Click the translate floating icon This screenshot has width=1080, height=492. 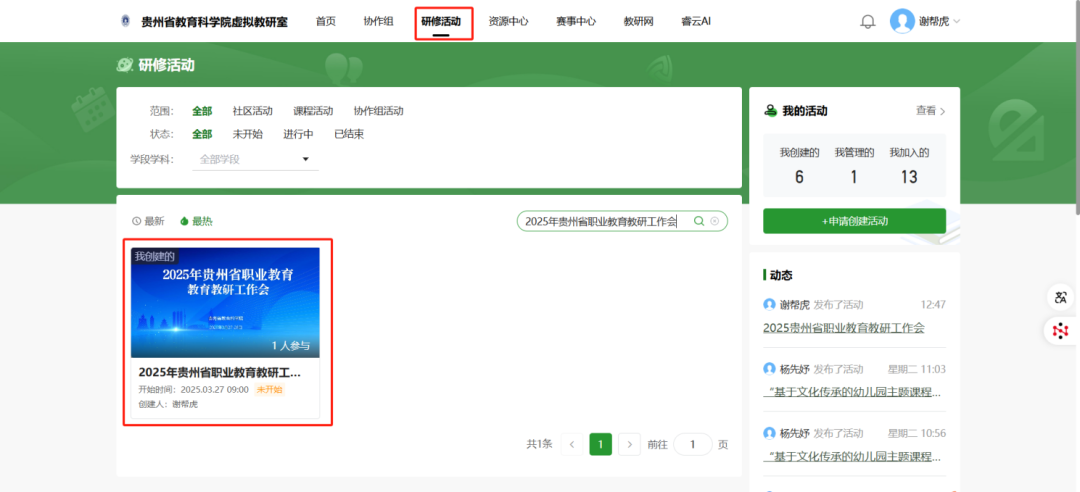pos(1060,297)
